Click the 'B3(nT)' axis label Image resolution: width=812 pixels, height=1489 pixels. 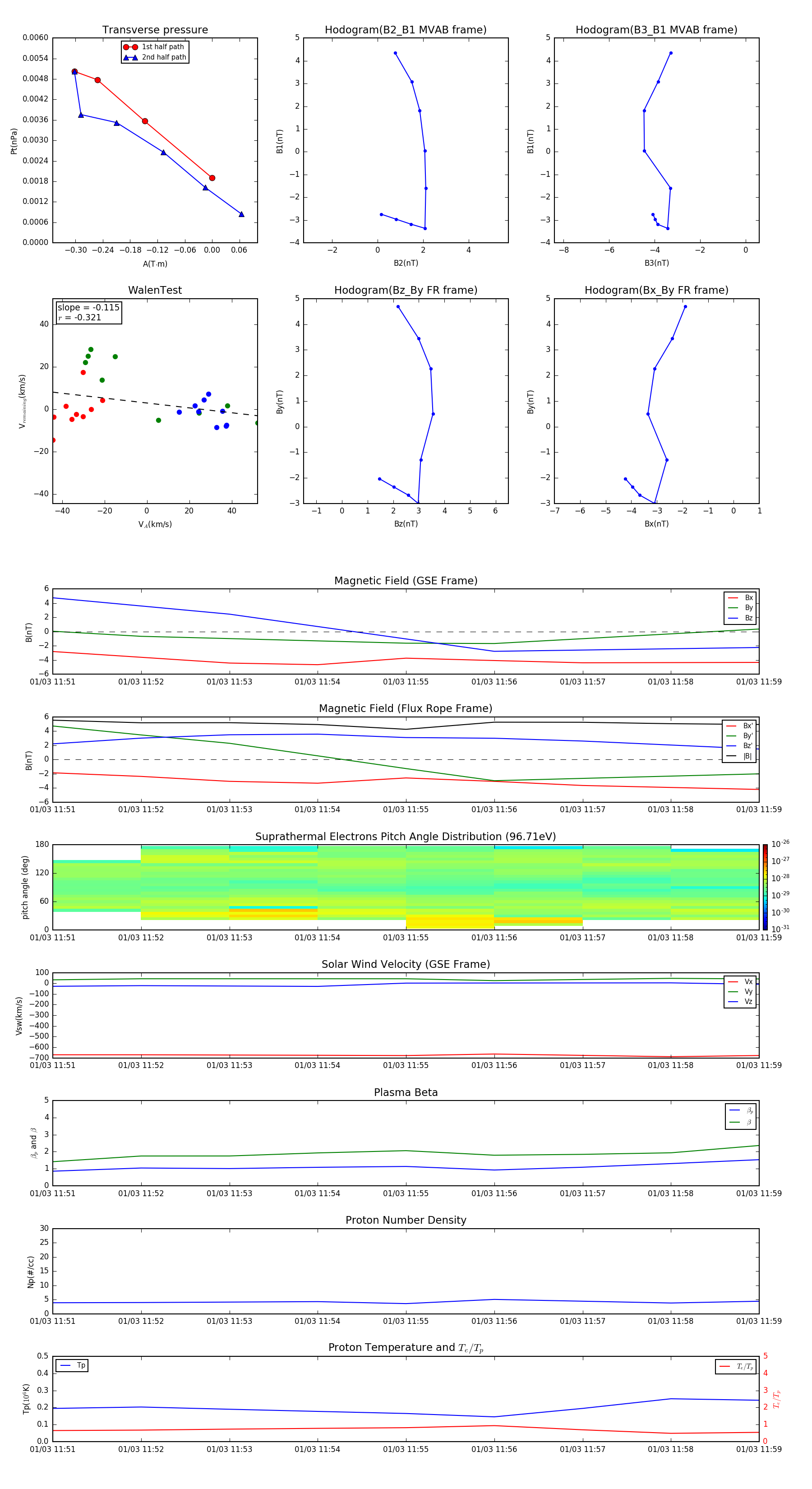pos(656,263)
